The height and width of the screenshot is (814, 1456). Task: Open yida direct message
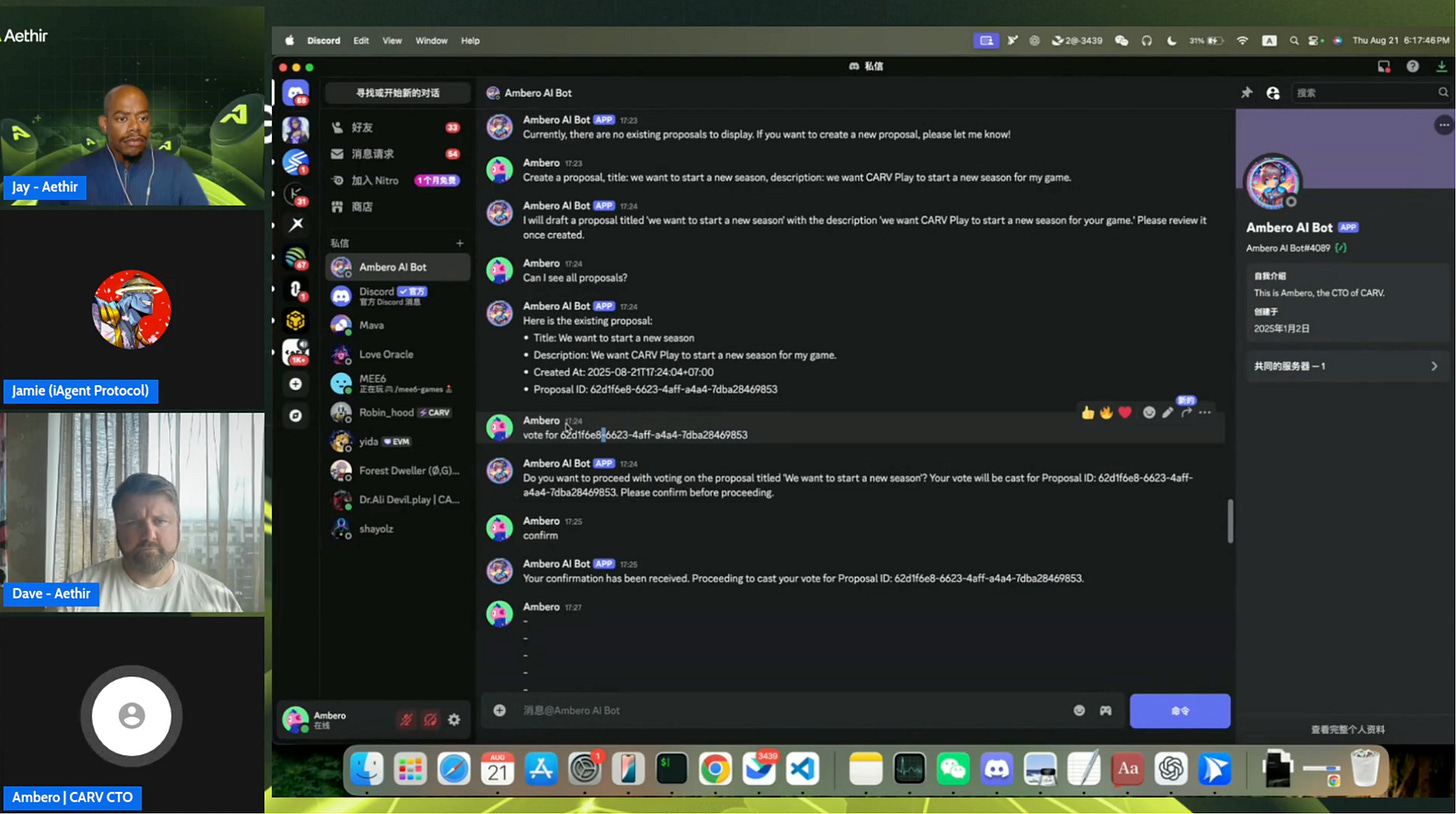click(398, 441)
